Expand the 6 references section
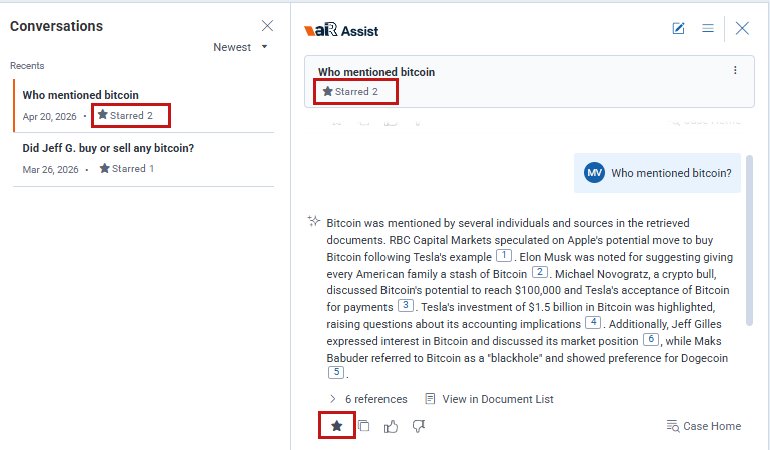 [368, 399]
